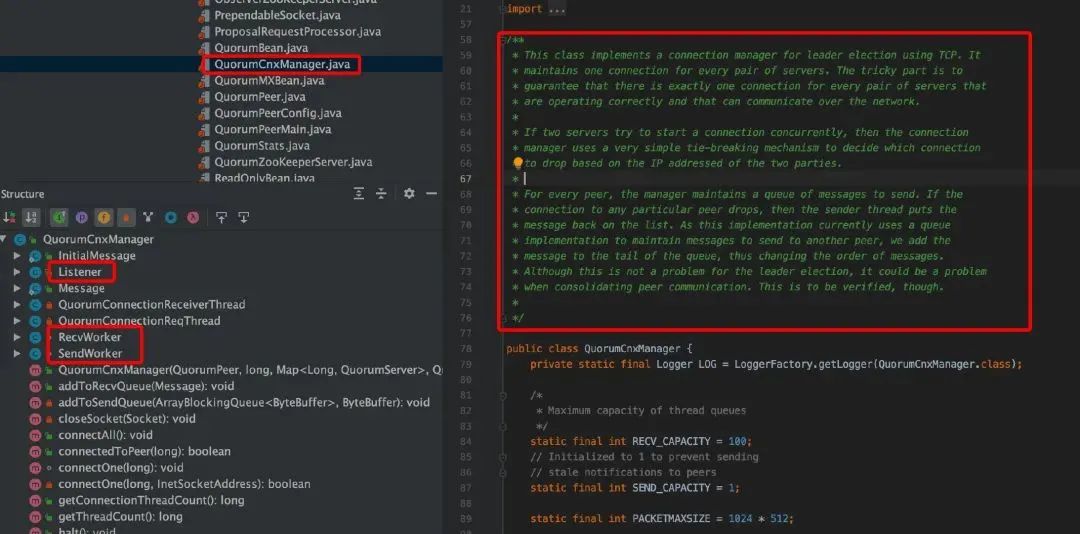
Task: Click the method icon beside addToSendQueue
Action: [35, 402]
